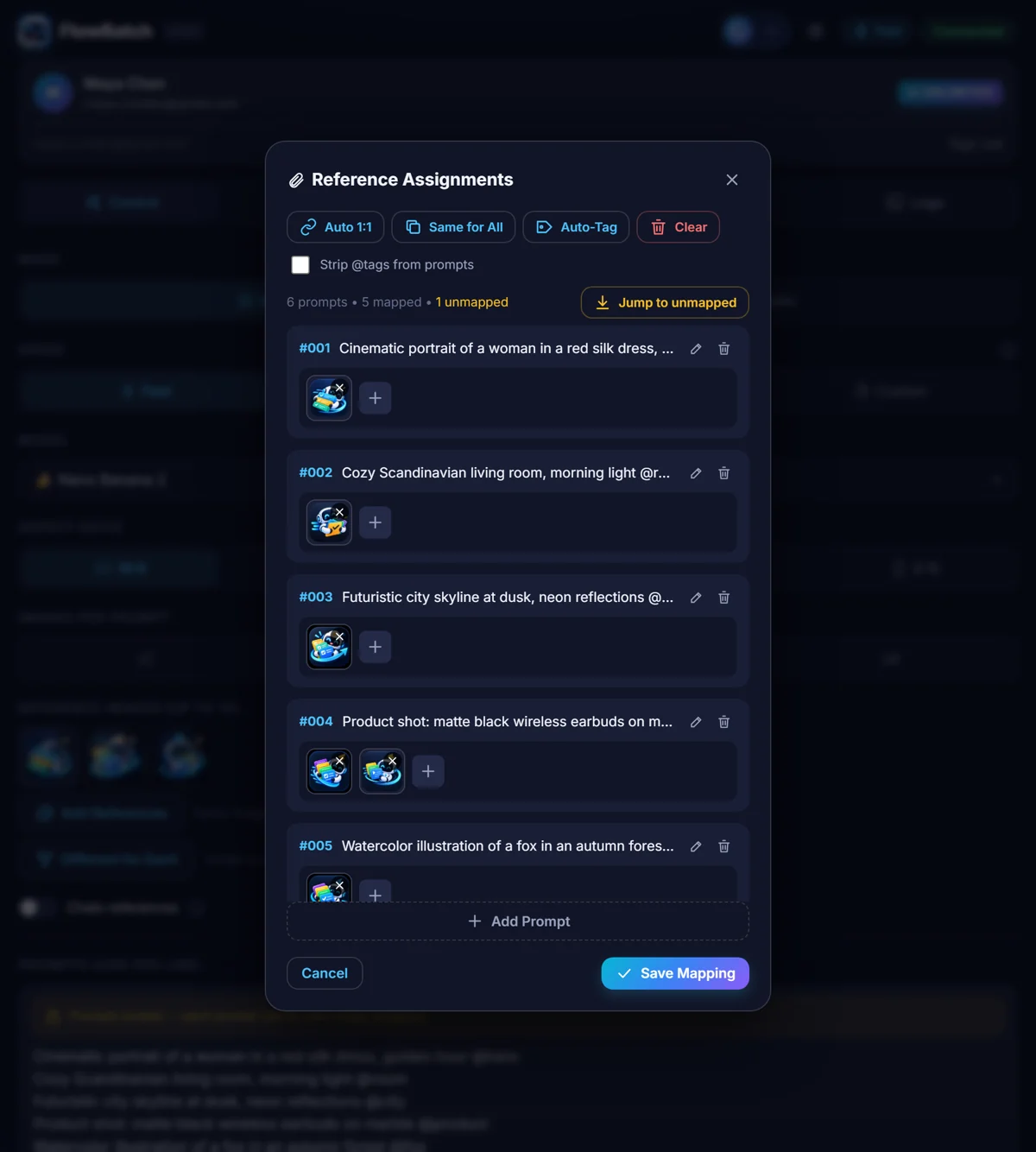Edit prompt #004 with the pencil icon
Image resolution: width=1036 pixels, height=1152 pixels.
click(x=696, y=722)
